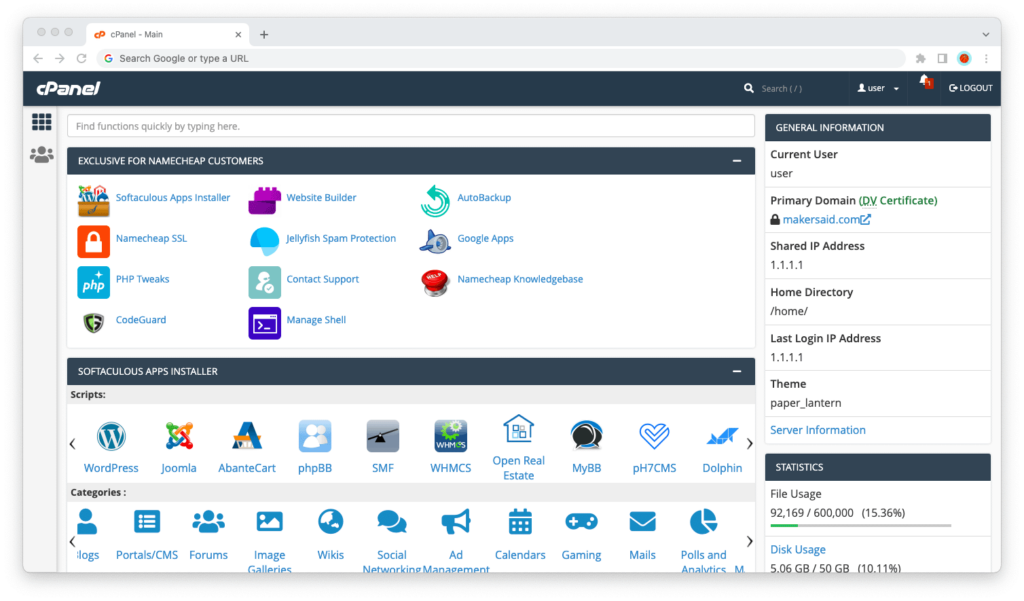Launch the Website Builder icon
The image size is (1024, 601).
[264, 201]
